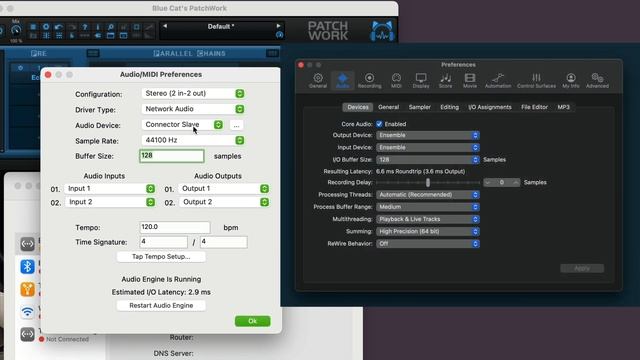
Task: Open Sample Rate dropdown 44100 Hz
Action: [193, 140]
